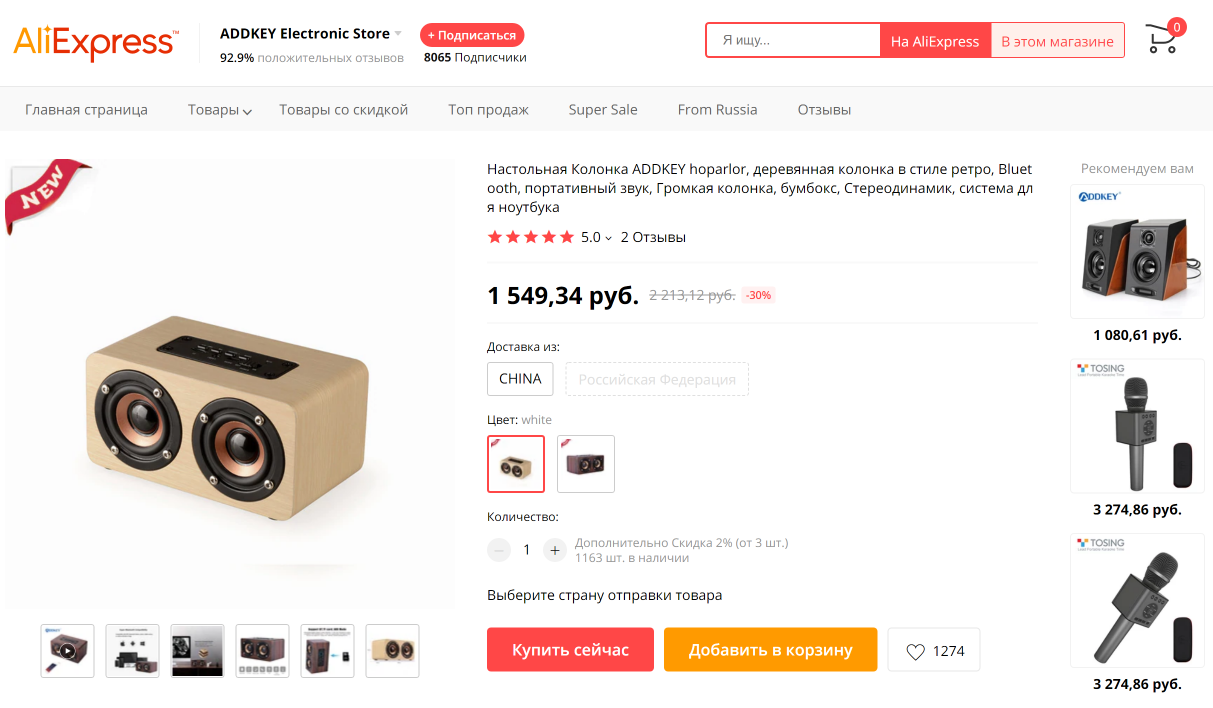Open the shopping cart icon
The height and width of the screenshot is (708, 1213).
[x=1161, y=39]
